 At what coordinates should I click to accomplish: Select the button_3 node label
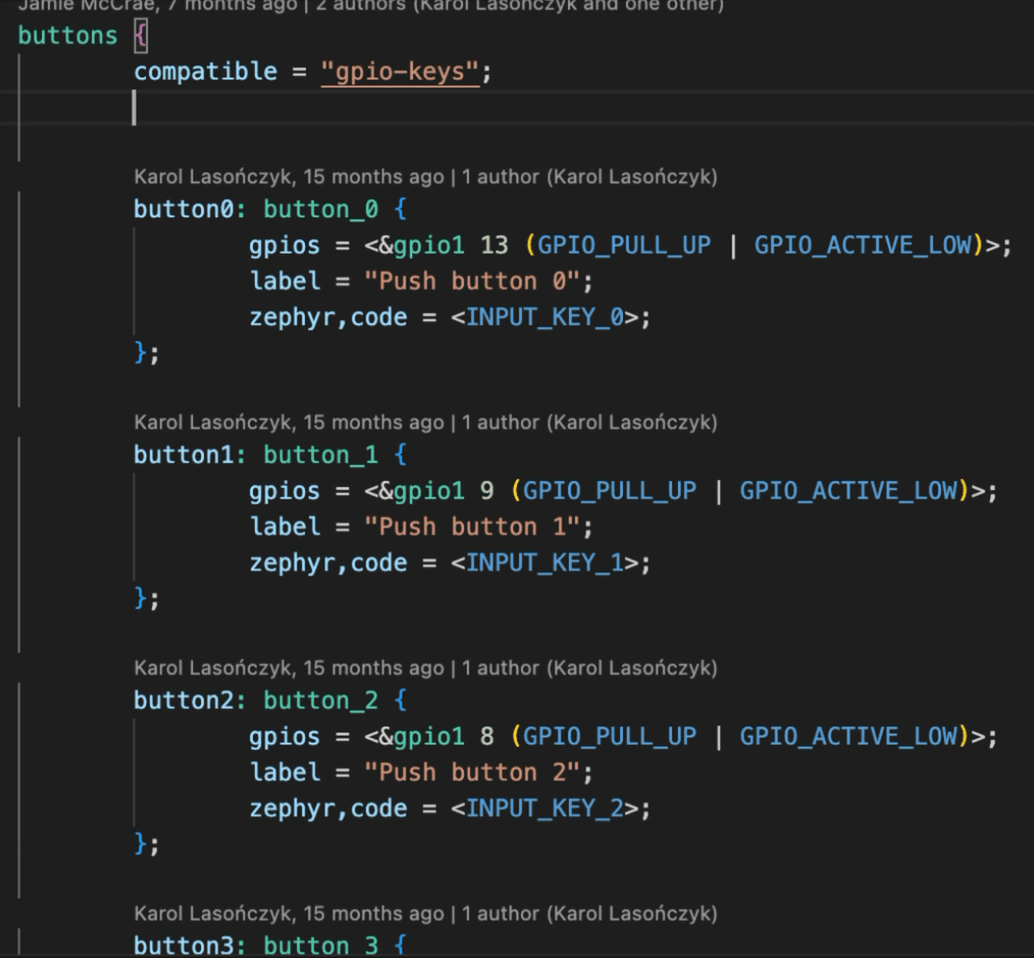(320, 945)
